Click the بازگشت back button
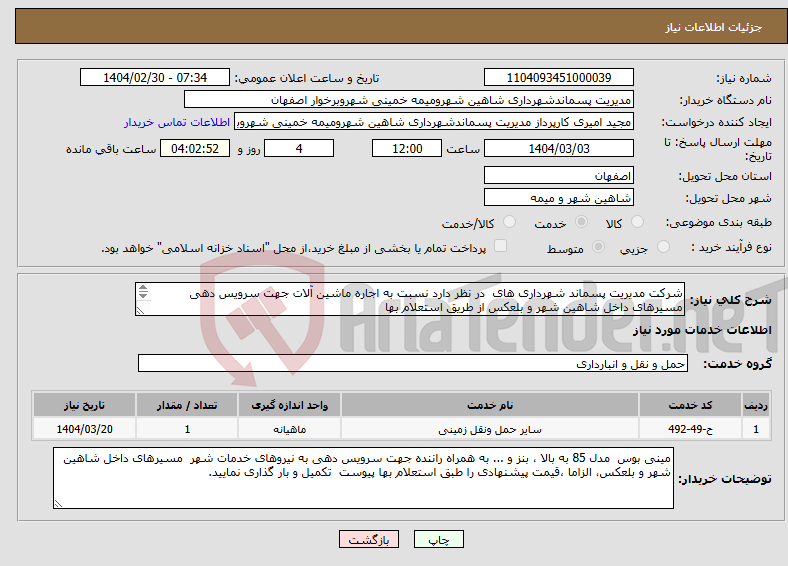Image resolution: width=788 pixels, height=566 pixels. point(369,539)
